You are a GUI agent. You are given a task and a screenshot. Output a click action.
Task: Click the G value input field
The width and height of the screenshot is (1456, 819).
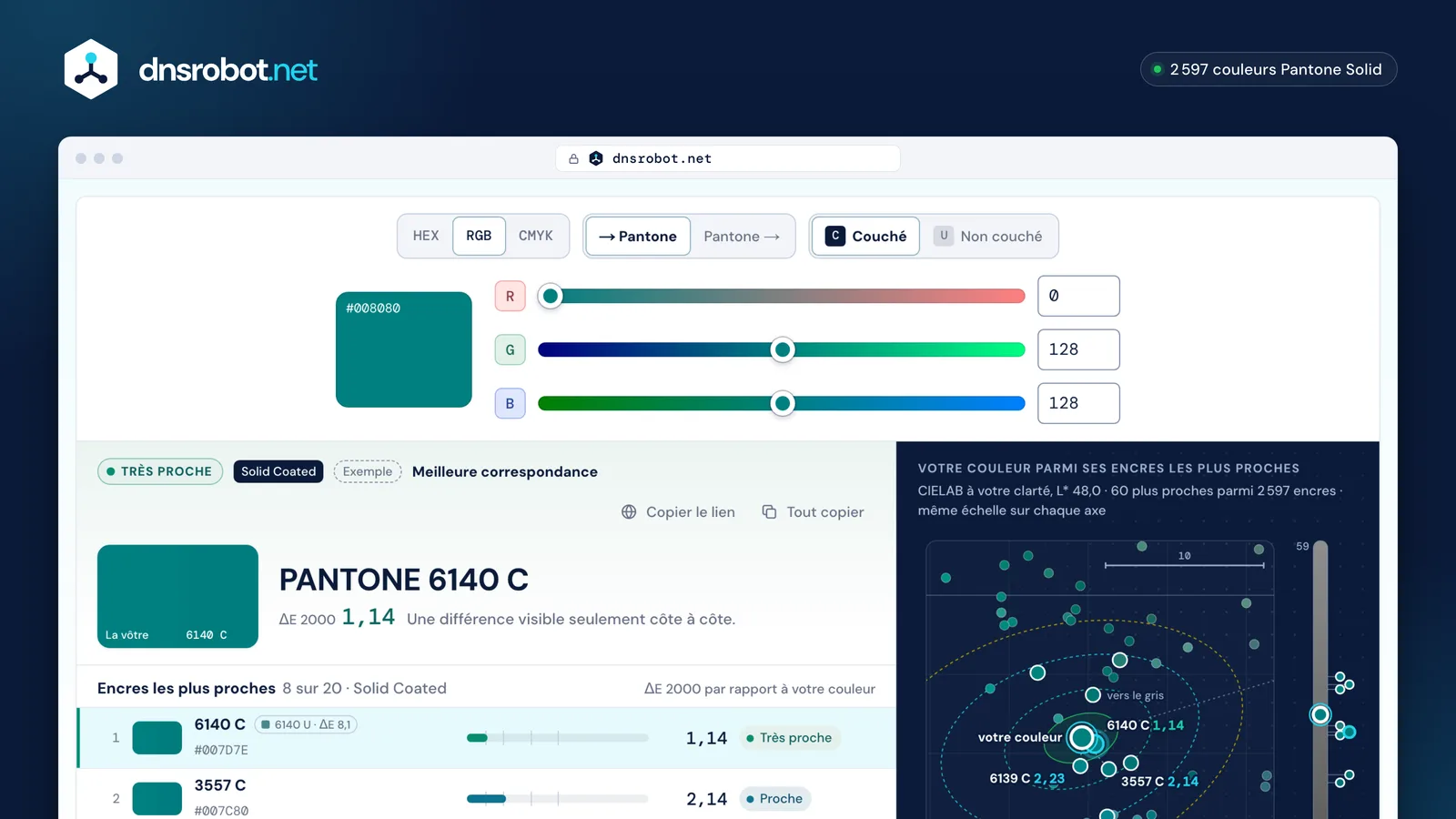(1078, 349)
